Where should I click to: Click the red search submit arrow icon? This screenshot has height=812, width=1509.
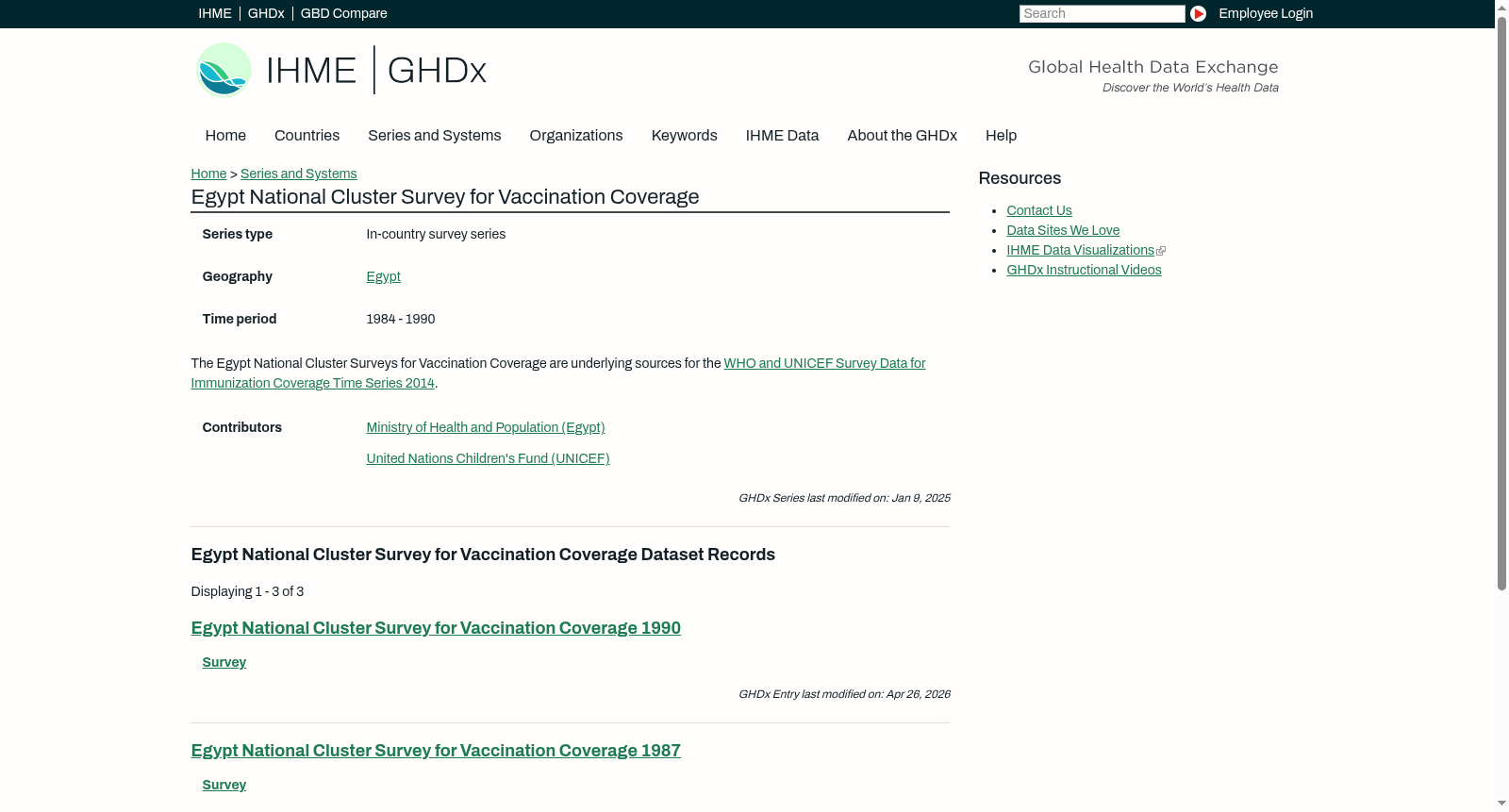tap(1198, 13)
